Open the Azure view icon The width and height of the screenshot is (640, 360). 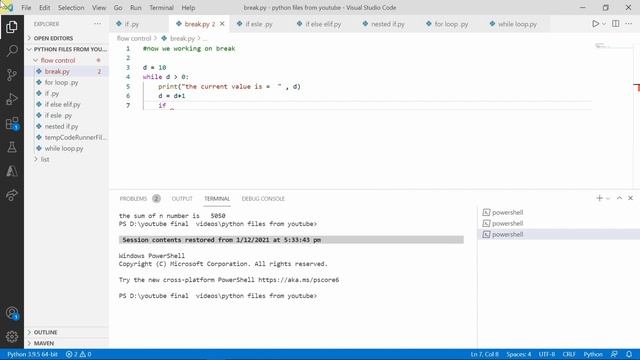pyautogui.click(x=12, y=171)
